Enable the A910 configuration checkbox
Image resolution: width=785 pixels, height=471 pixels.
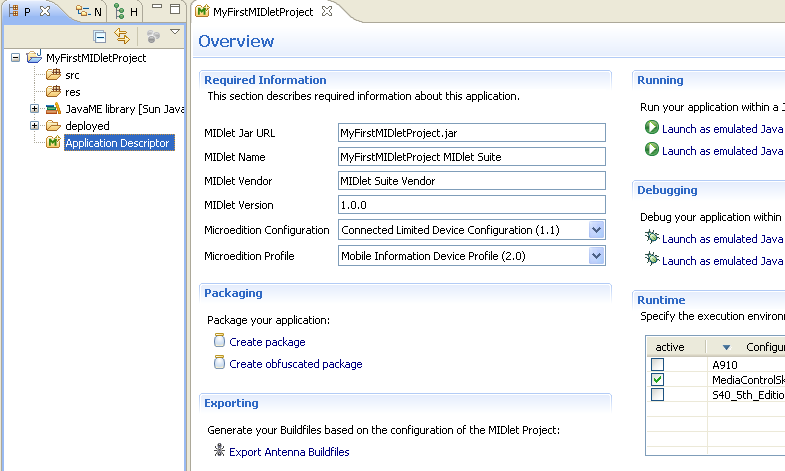pos(657,365)
